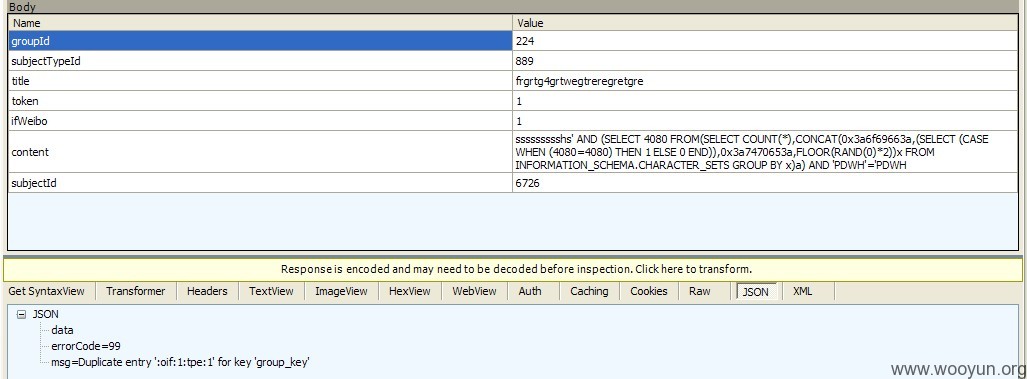The height and width of the screenshot is (379, 1027).
Task: Switch to the Get SyntaxView tab
Action: 47,291
